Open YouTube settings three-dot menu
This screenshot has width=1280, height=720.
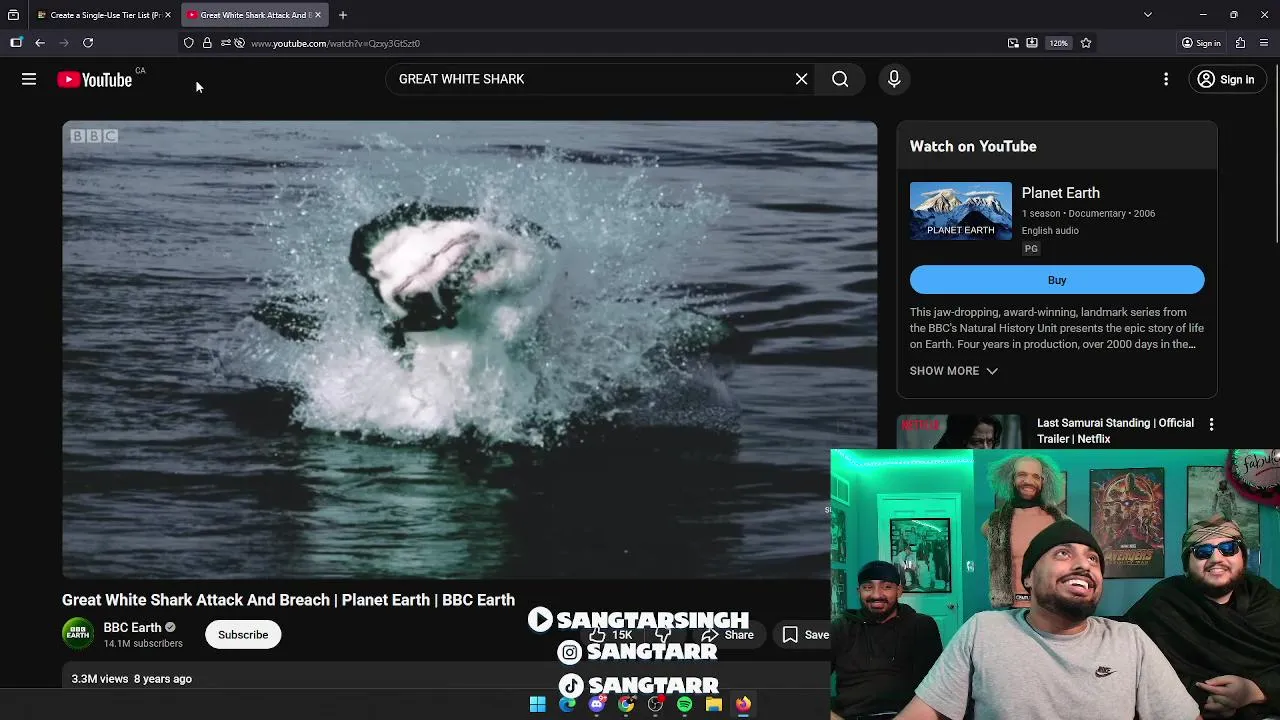pyautogui.click(x=1166, y=79)
